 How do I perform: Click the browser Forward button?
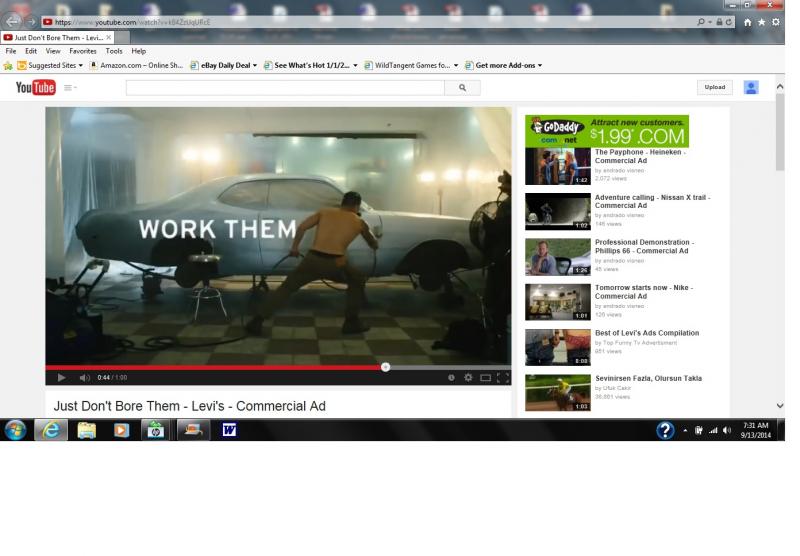(32, 22)
